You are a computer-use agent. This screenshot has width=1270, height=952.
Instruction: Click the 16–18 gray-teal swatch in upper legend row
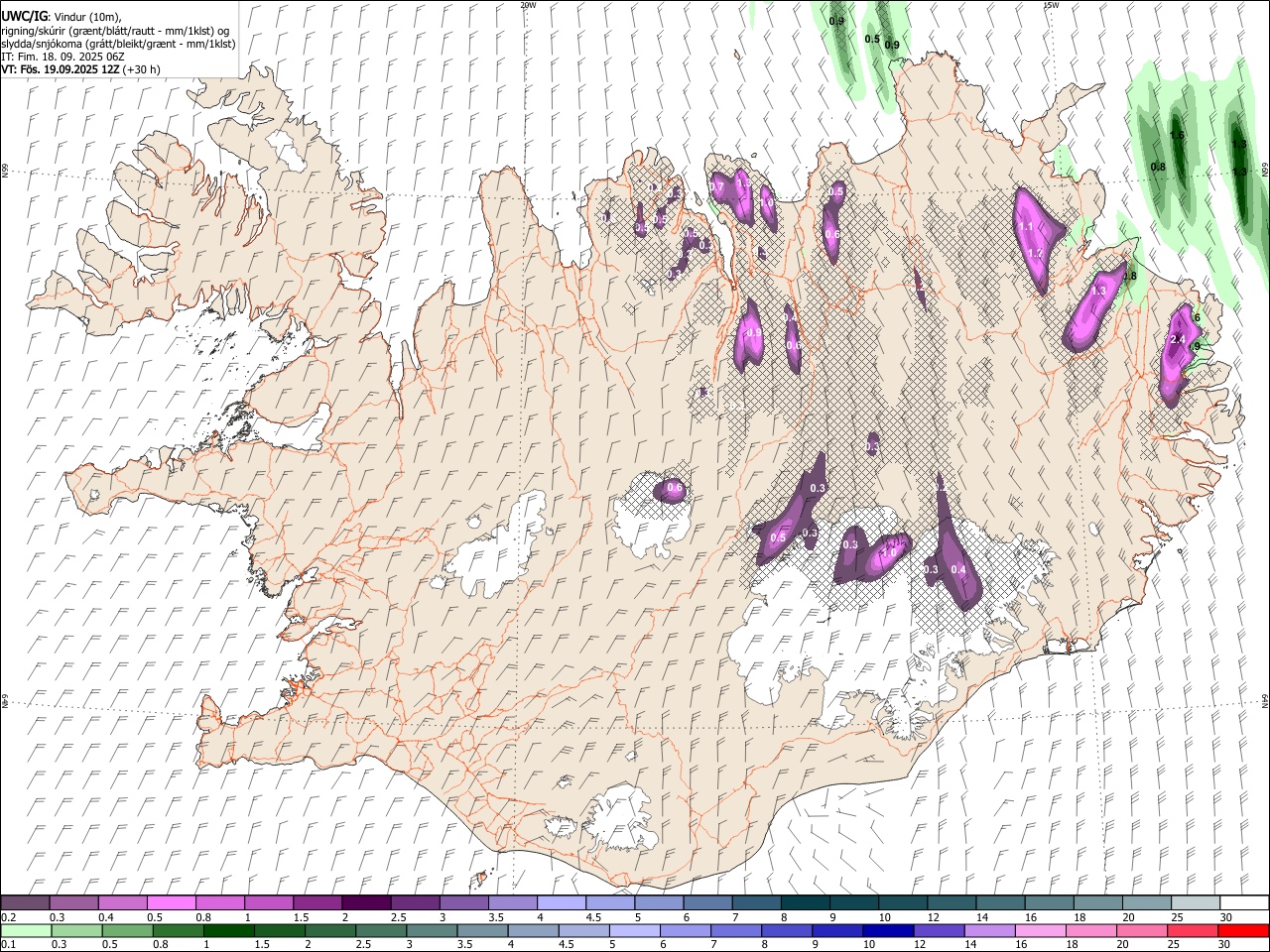[x=1050, y=903]
